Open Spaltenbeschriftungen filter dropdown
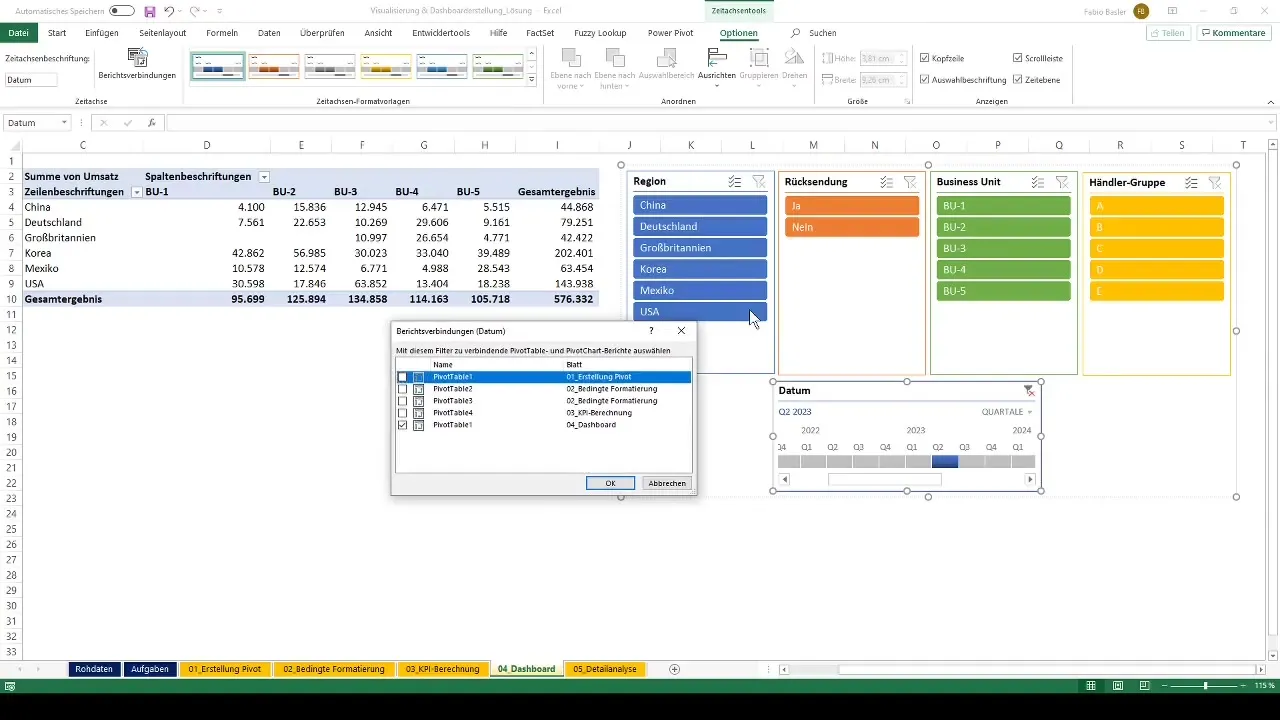The image size is (1280, 720). [264, 177]
